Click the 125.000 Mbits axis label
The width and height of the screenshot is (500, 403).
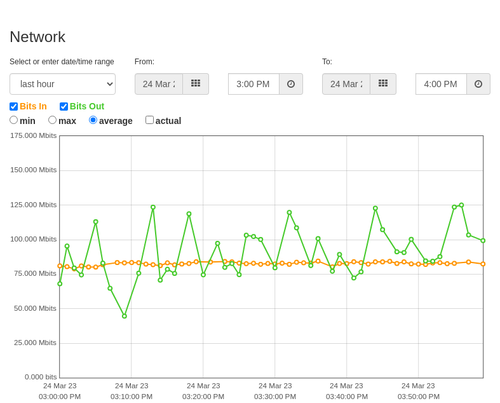pyautogui.click(x=33, y=205)
